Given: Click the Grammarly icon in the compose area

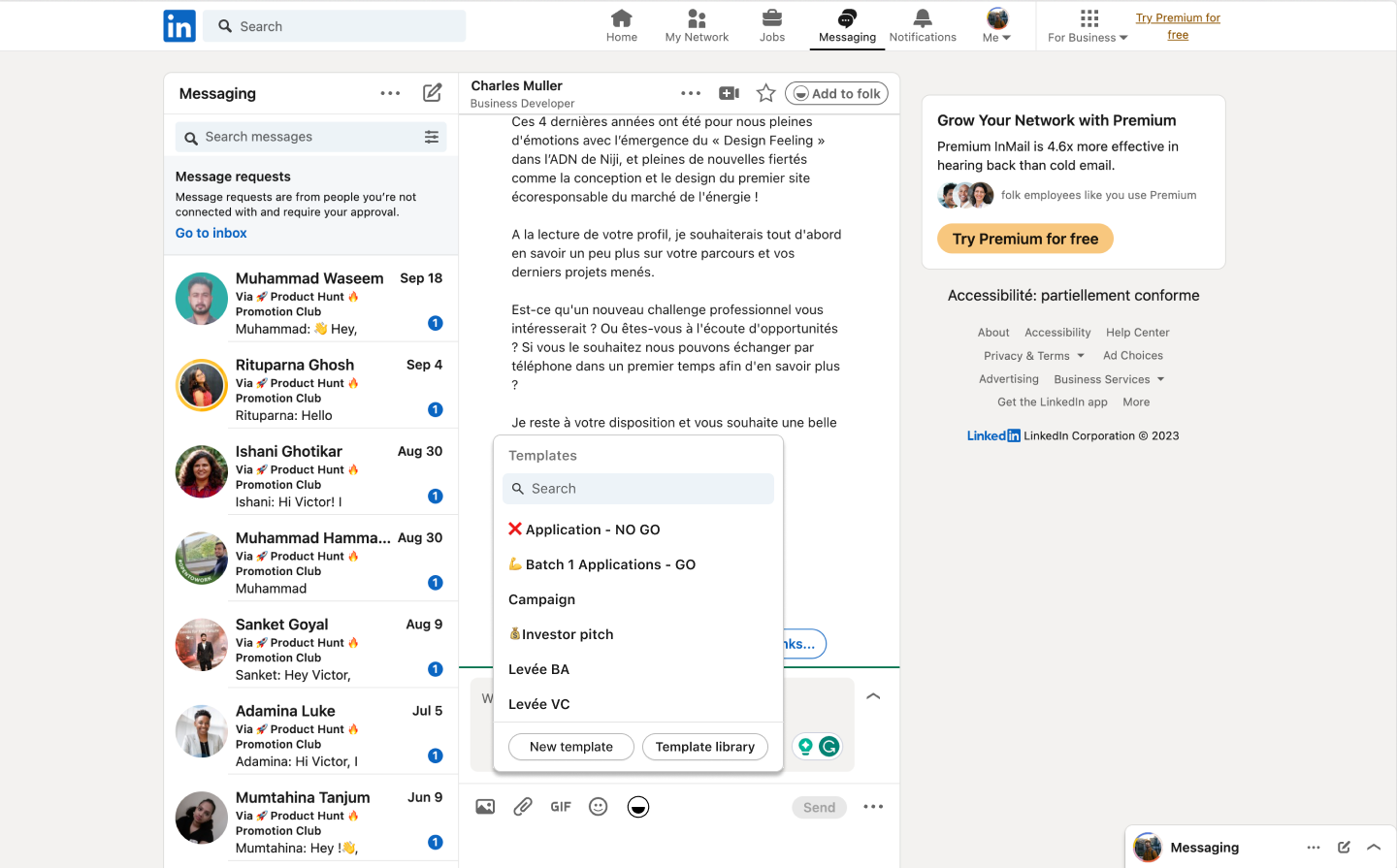Looking at the screenshot, I should point(829,746).
